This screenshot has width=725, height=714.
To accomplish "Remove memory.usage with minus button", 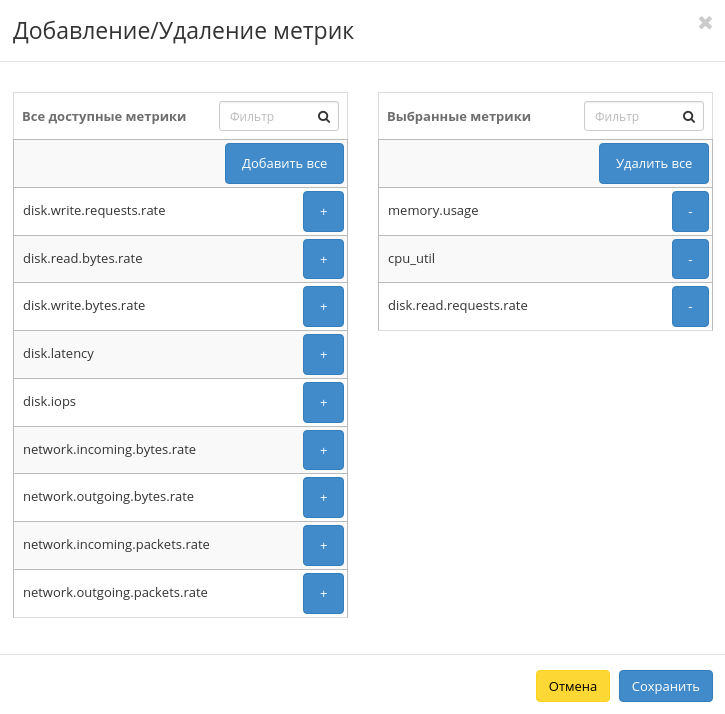I will 690,212.
